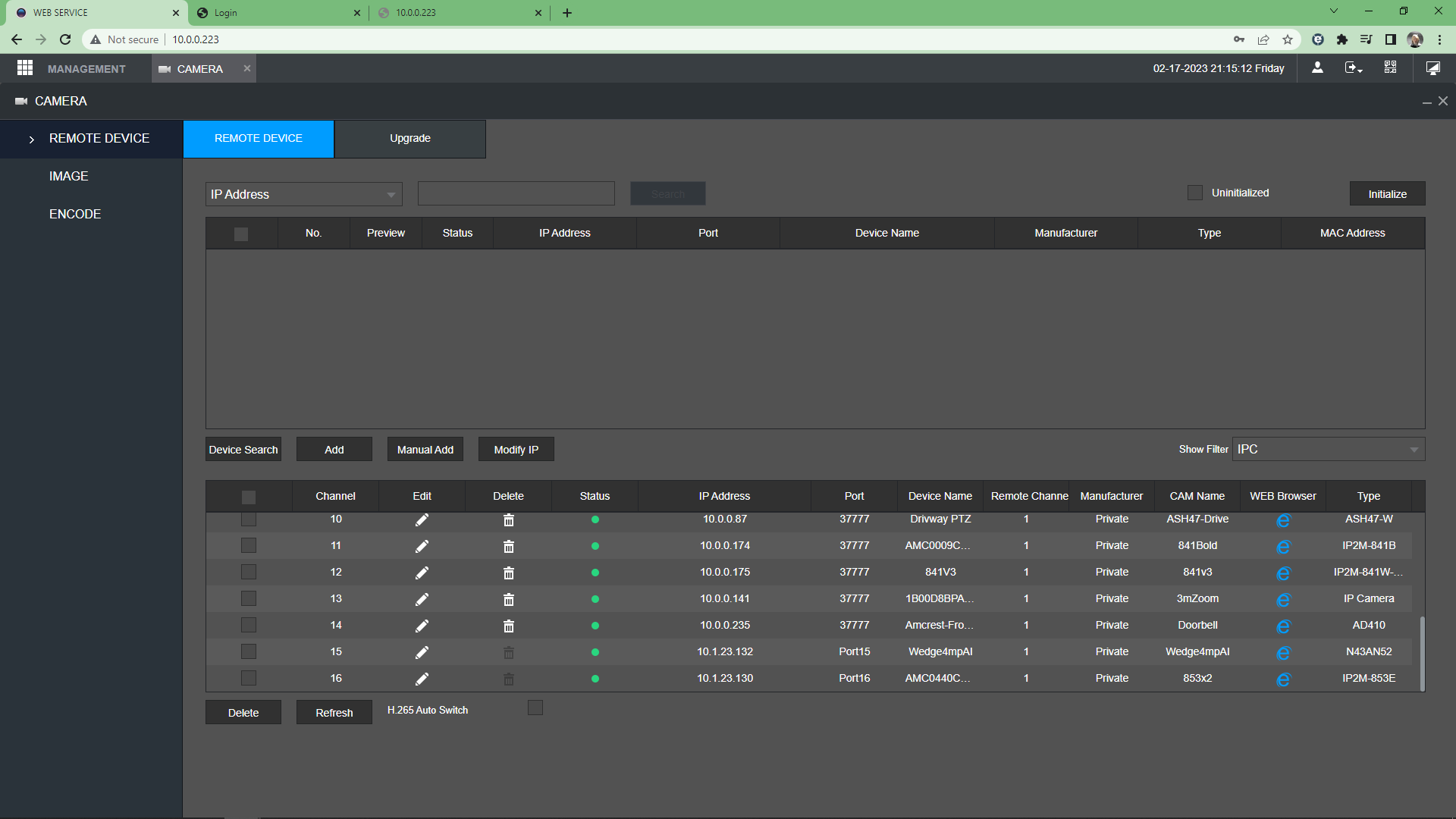Select the checkbox for channel 15
Image resolution: width=1456 pixels, height=819 pixels.
pyautogui.click(x=249, y=651)
